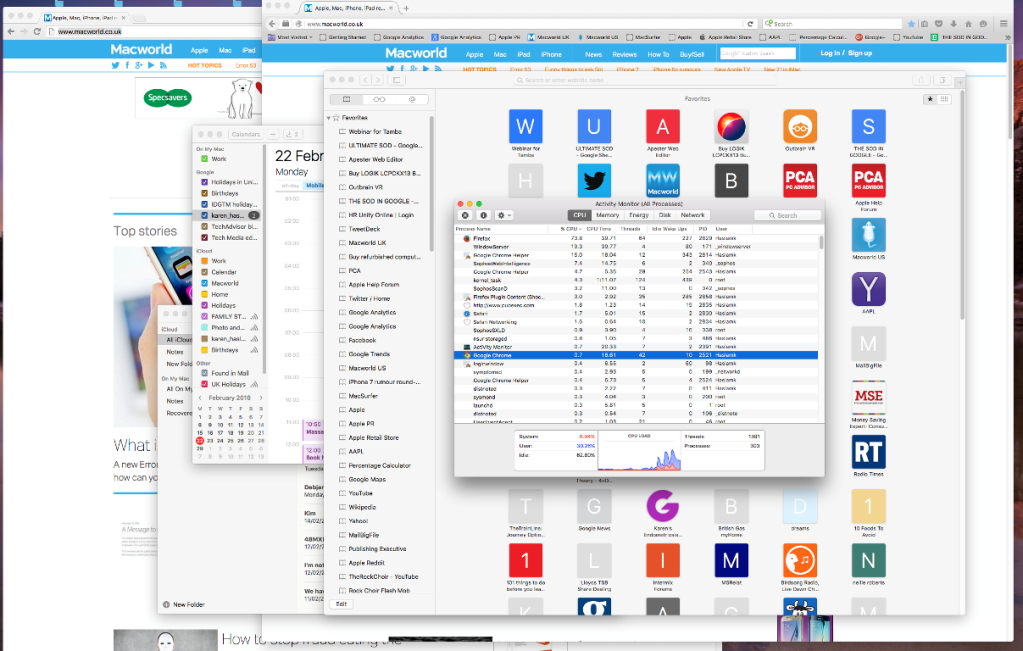Switch Safari favorites to star view
This screenshot has width=1023, height=651.
click(930, 99)
